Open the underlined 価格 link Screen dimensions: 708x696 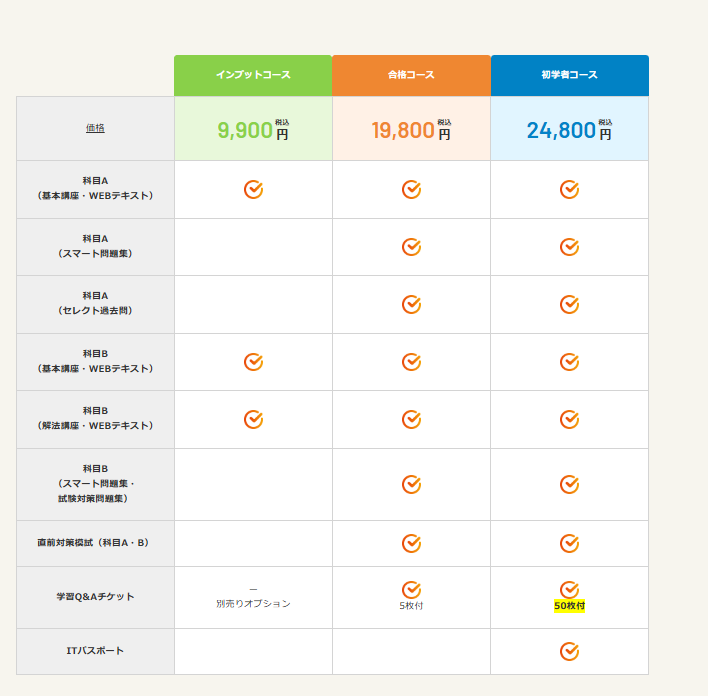click(x=95, y=128)
